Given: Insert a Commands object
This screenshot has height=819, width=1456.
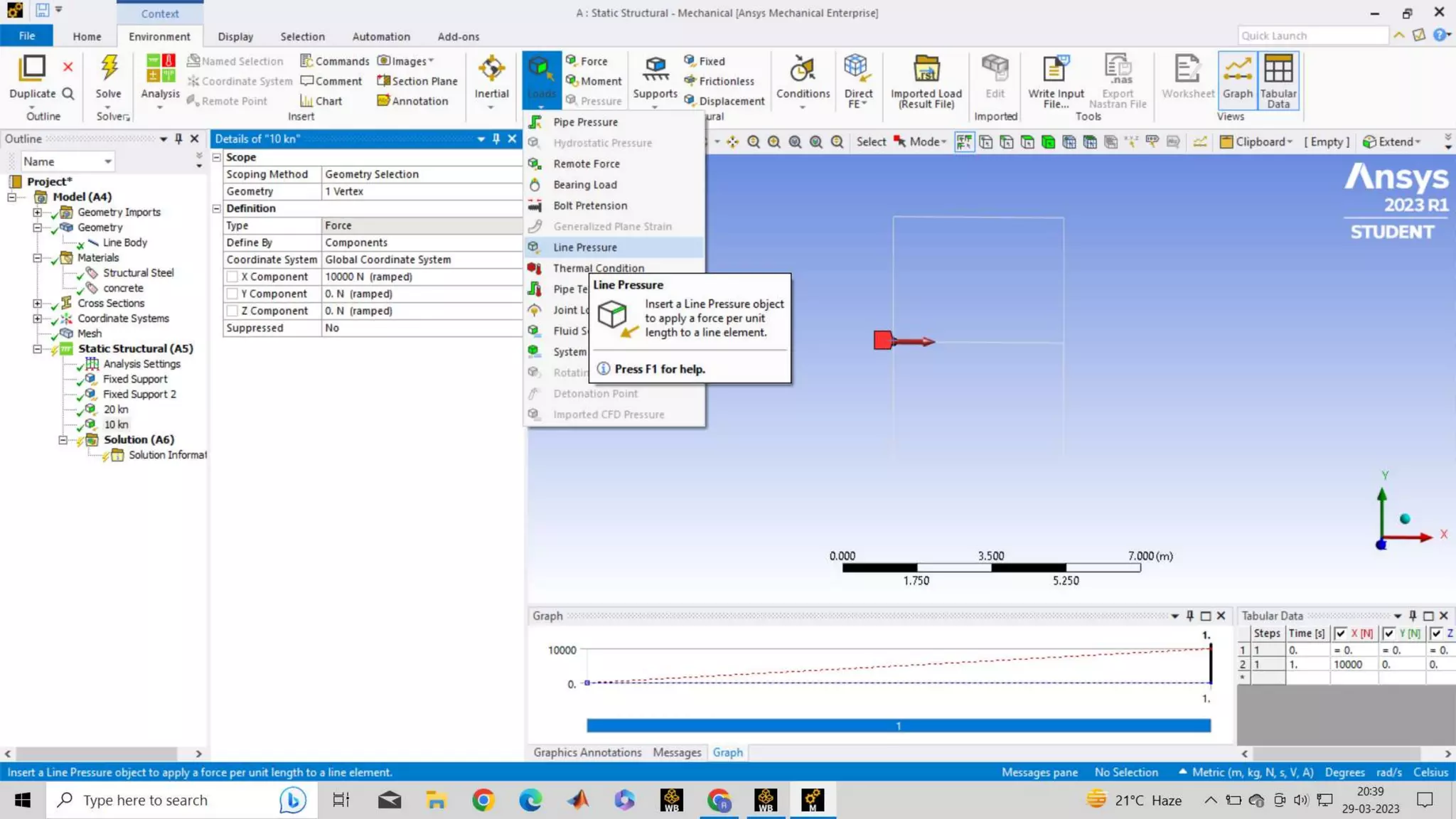Looking at the screenshot, I should click(x=334, y=61).
